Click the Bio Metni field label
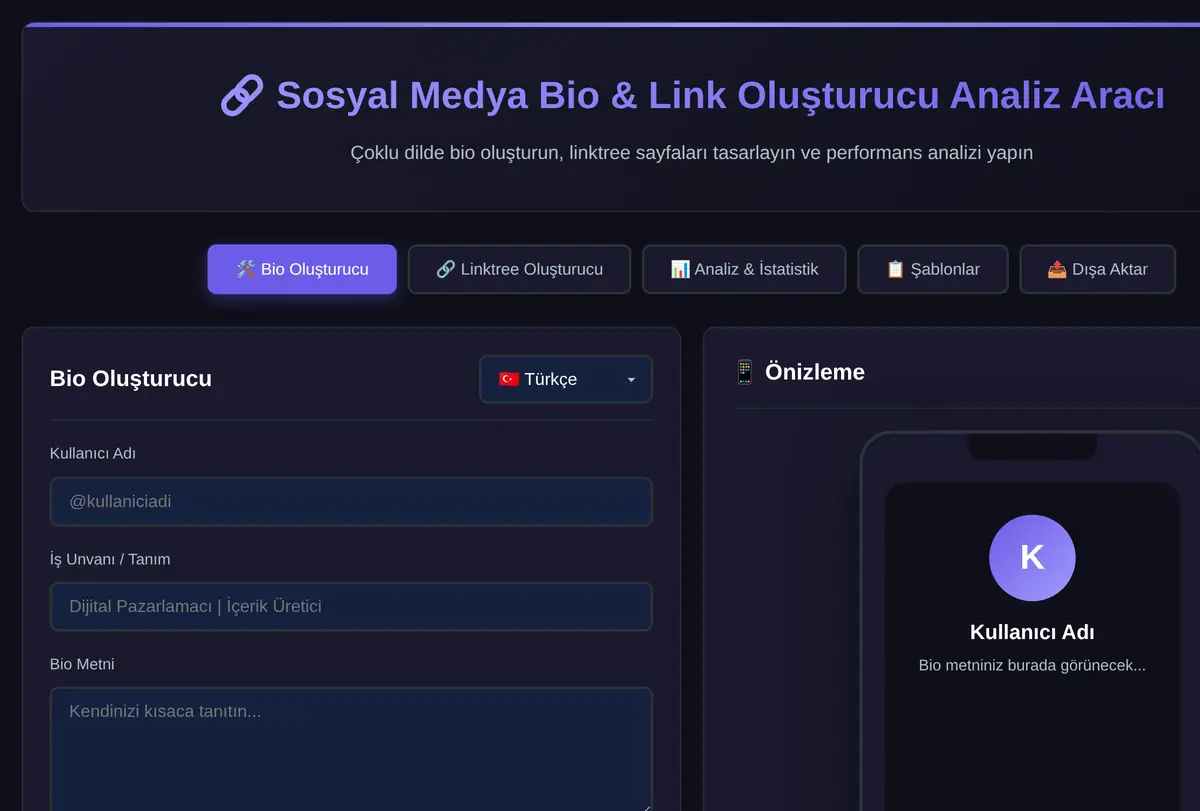Viewport: 1200px width, 811px height. [82, 664]
